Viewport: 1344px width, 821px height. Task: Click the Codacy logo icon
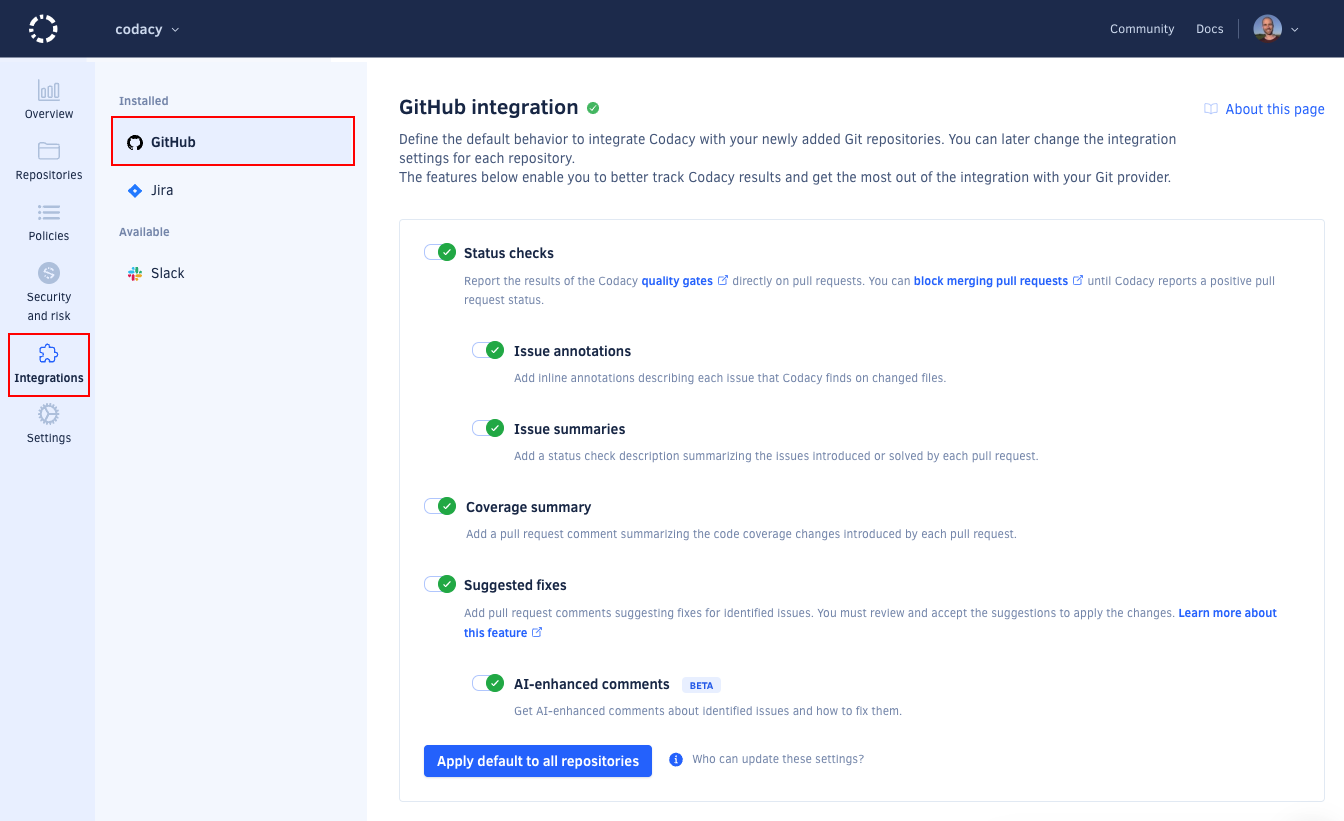[x=43, y=29]
